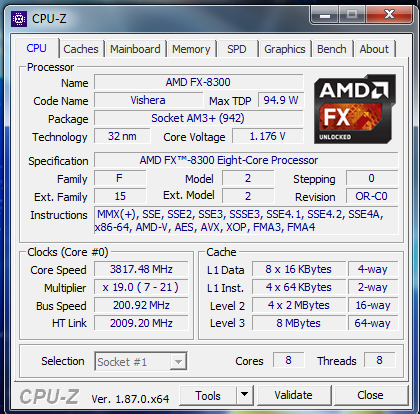Switch to the Caches tab
Image resolution: width=420 pixels, height=414 pixels.
coord(81,49)
